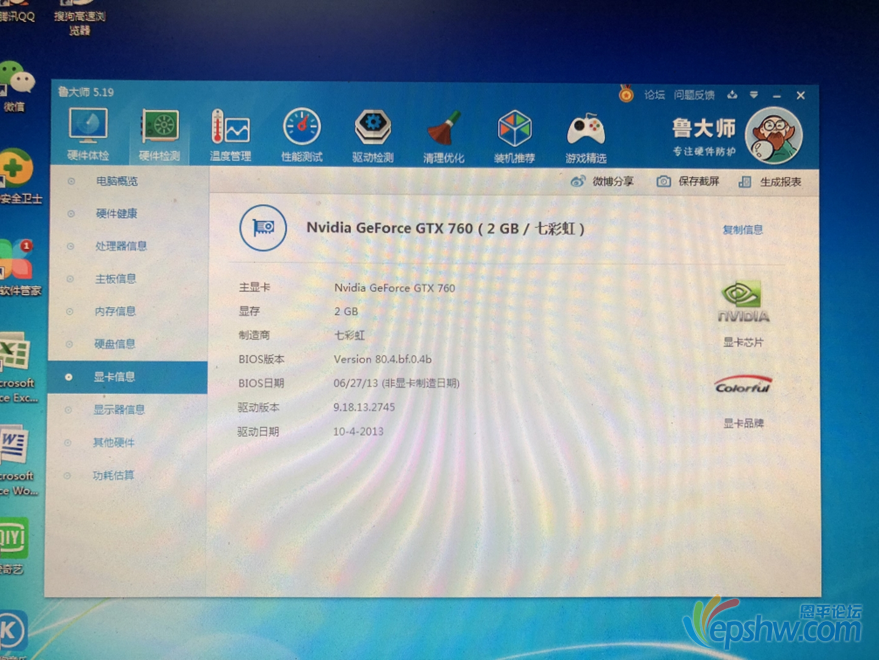The height and width of the screenshot is (660, 879).
Task: Click the graphics card icon beside the heading
Action: pos(263,228)
